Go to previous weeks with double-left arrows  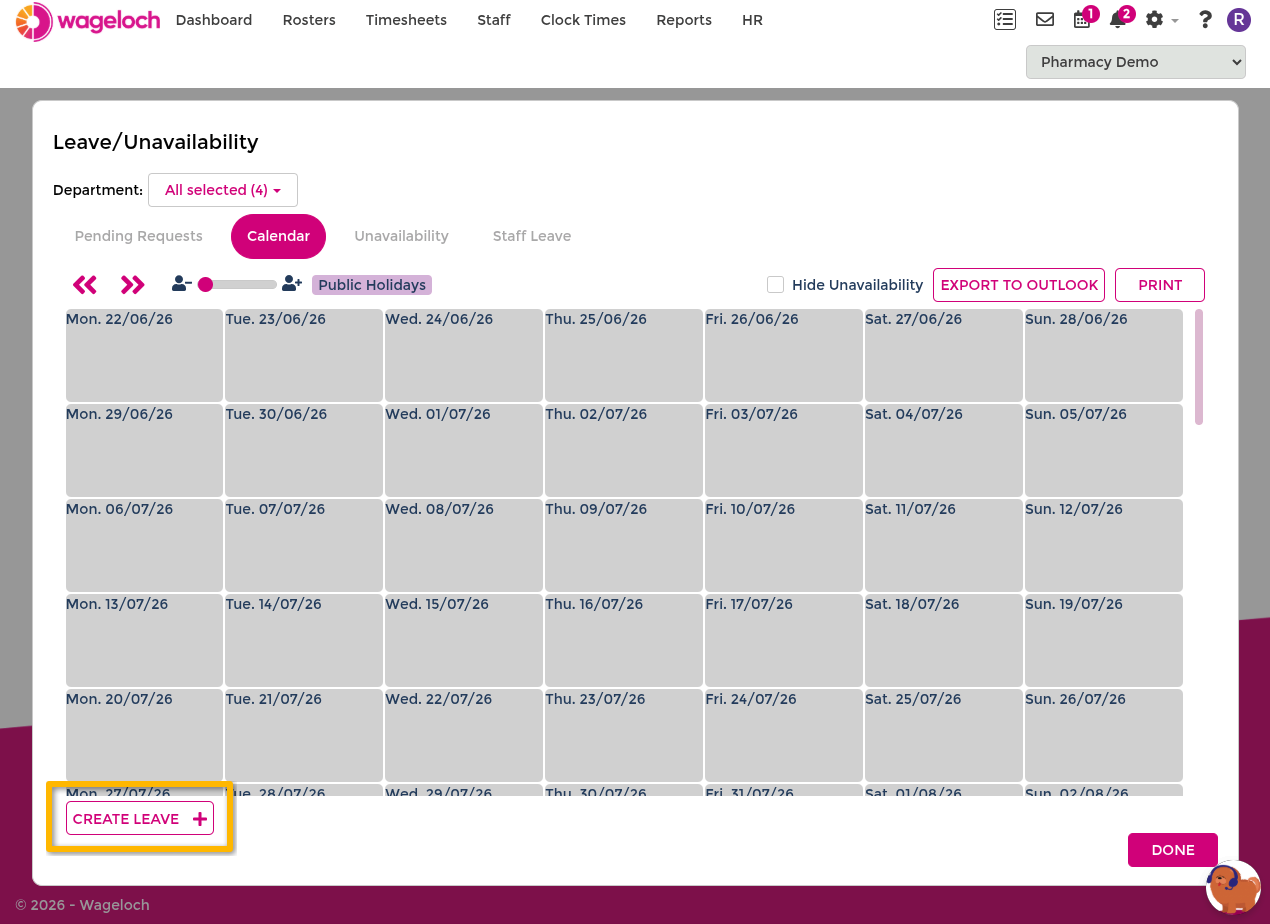coord(85,285)
